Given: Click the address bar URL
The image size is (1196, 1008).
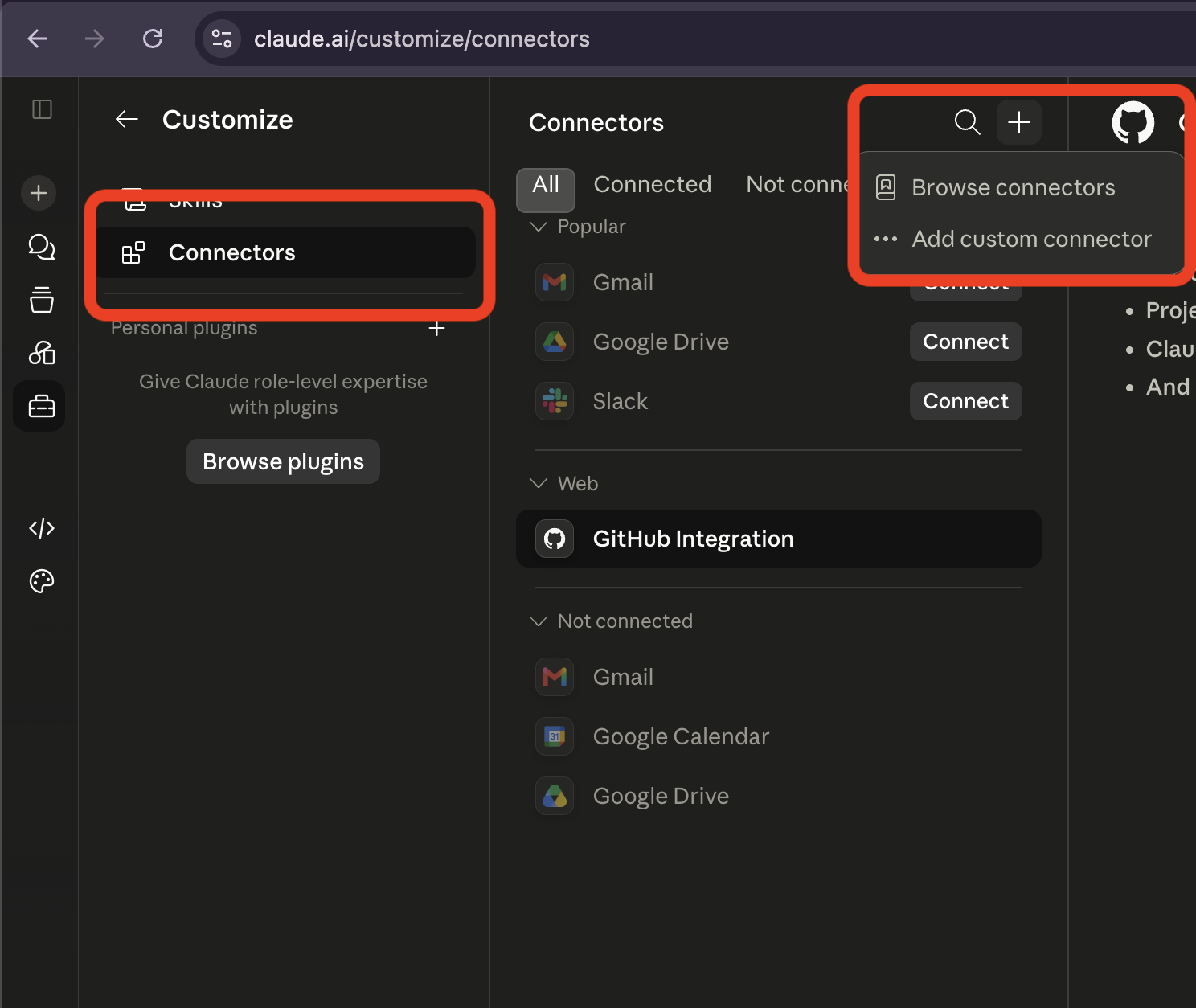Looking at the screenshot, I should (x=421, y=39).
